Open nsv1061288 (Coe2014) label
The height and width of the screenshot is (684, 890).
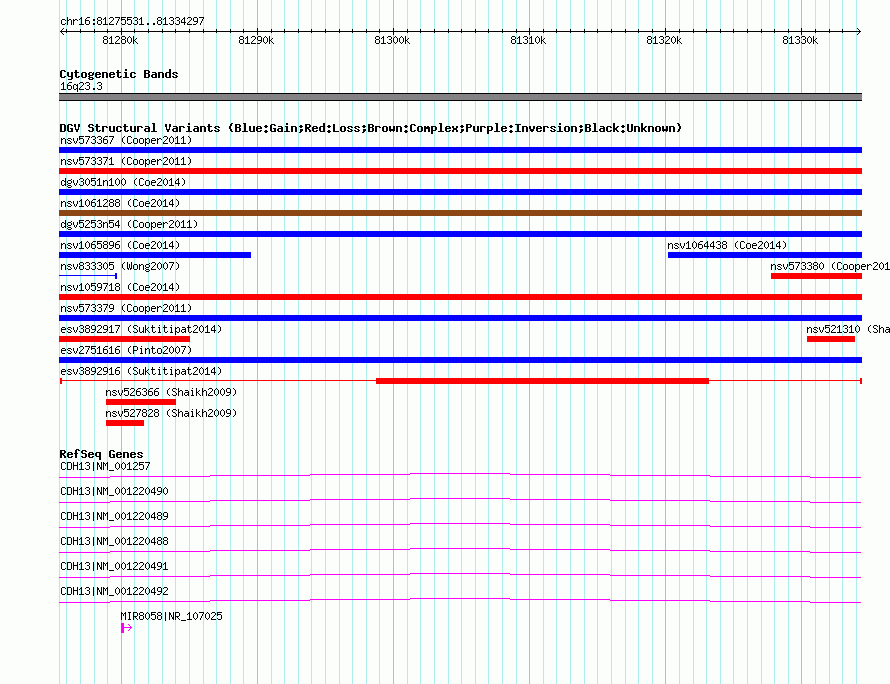coord(120,203)
